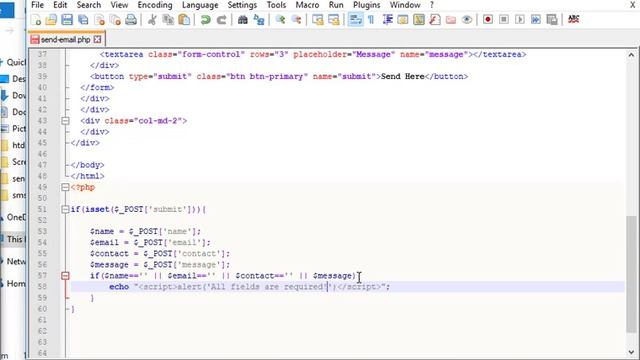The width and height of the screenshot is (640, 360).
Task: Collapse the red fold marker line 57
Action: [65, 276]
